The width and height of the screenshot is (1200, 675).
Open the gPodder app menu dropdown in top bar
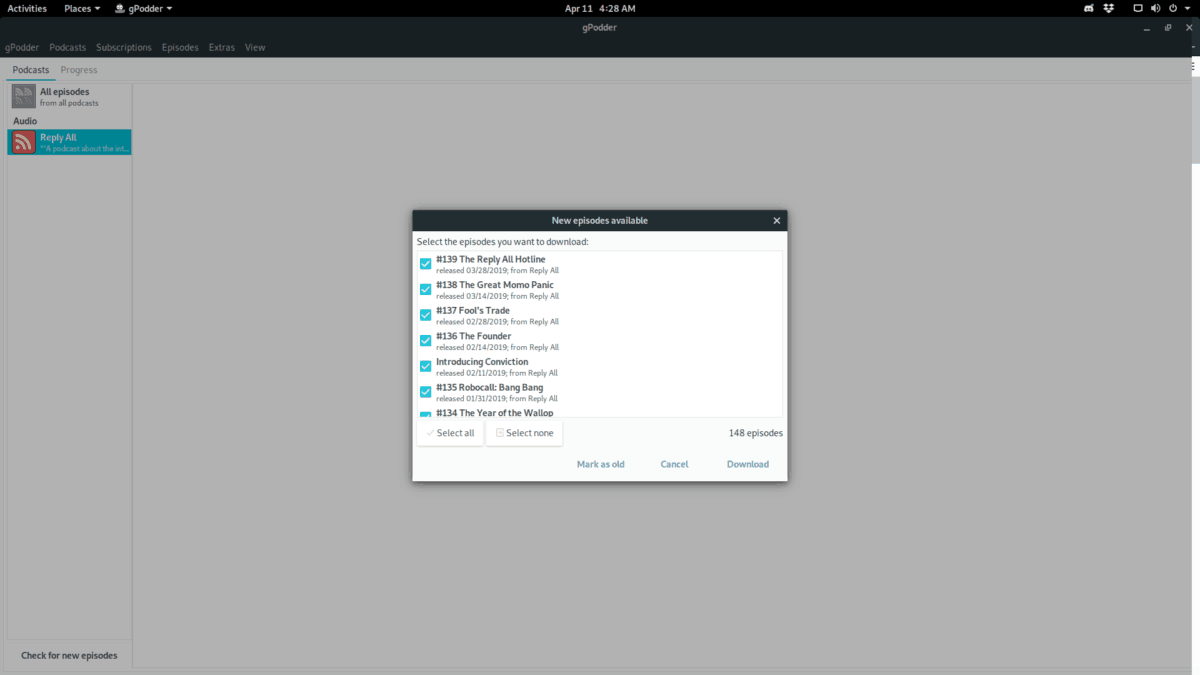point(143,8)
